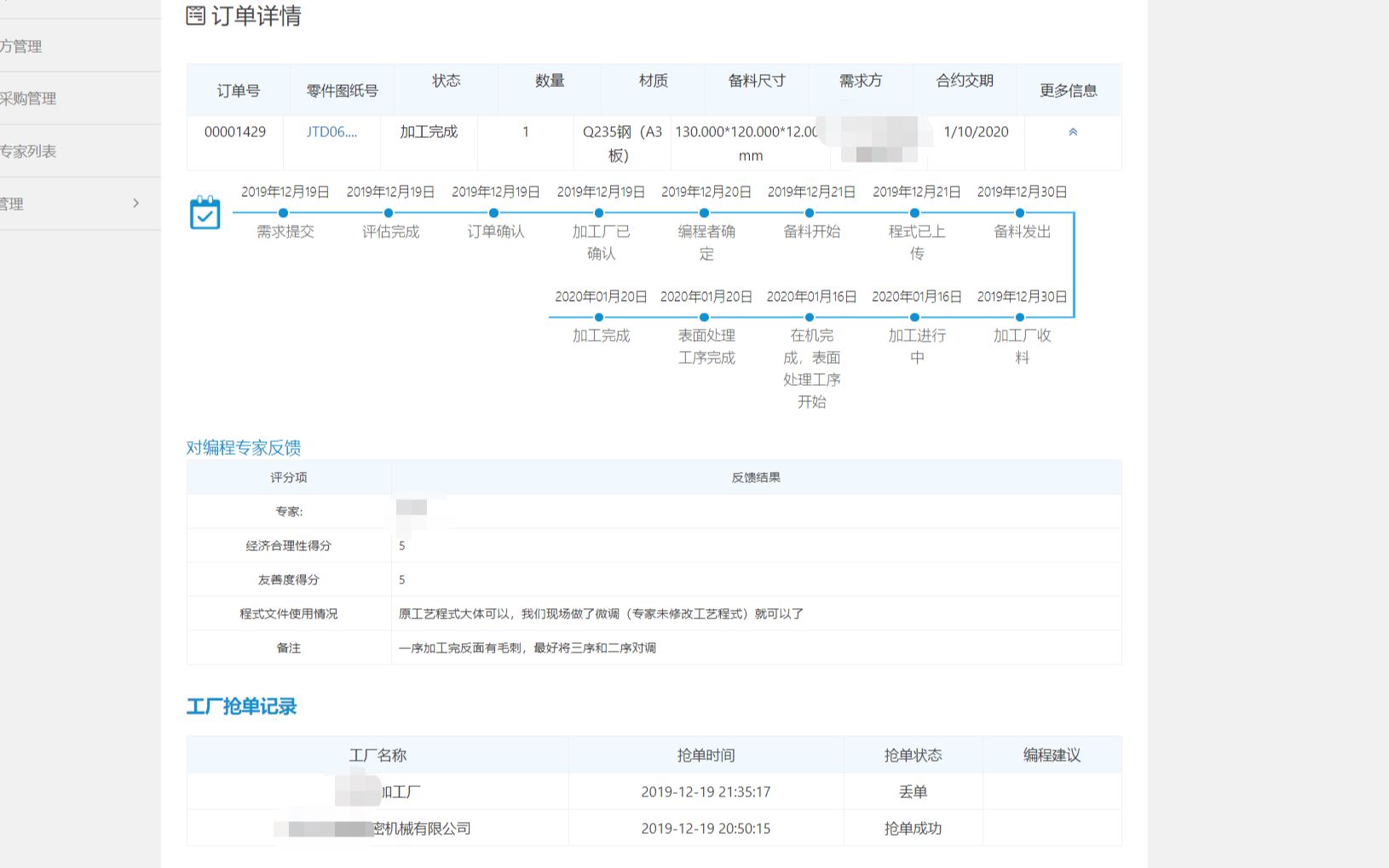
Task: Click the 对编程专家反馈 section heading
Action: pos(244,447)
